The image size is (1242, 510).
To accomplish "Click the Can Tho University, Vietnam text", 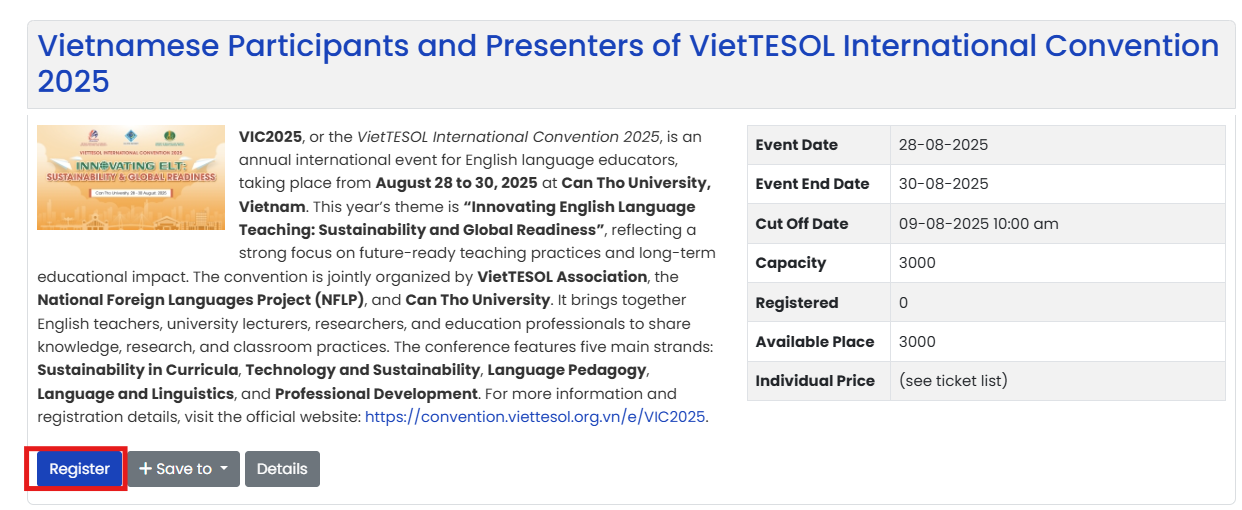I will click(x=475, y=195).
